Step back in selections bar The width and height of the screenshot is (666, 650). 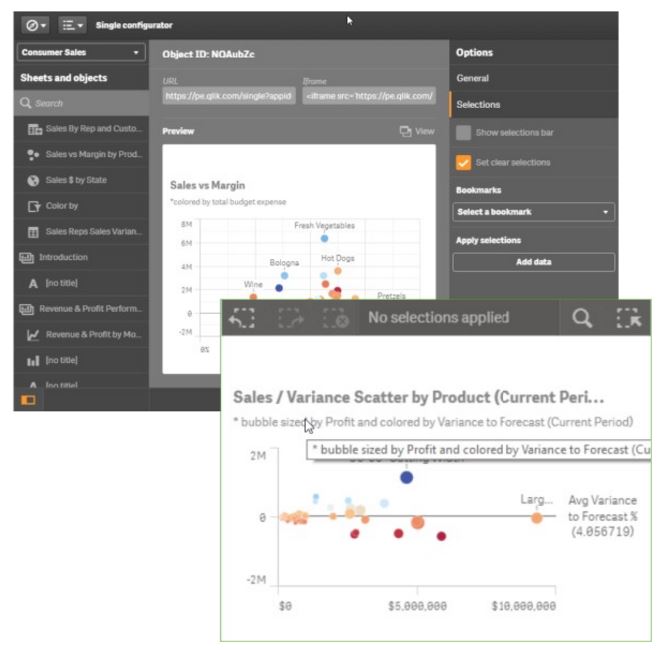(242, 318)
